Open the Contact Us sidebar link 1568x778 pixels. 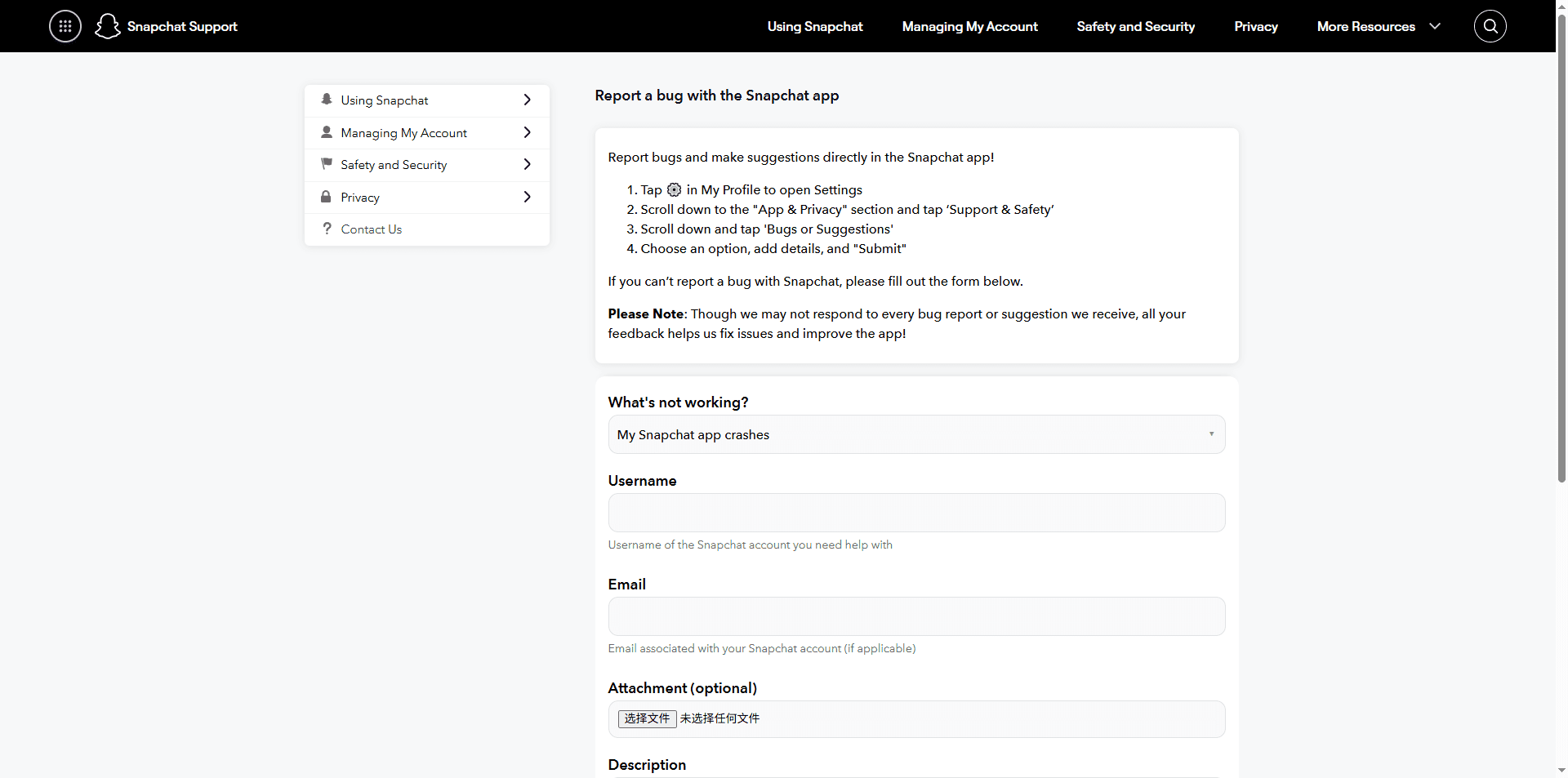click(x=372, y=229)
